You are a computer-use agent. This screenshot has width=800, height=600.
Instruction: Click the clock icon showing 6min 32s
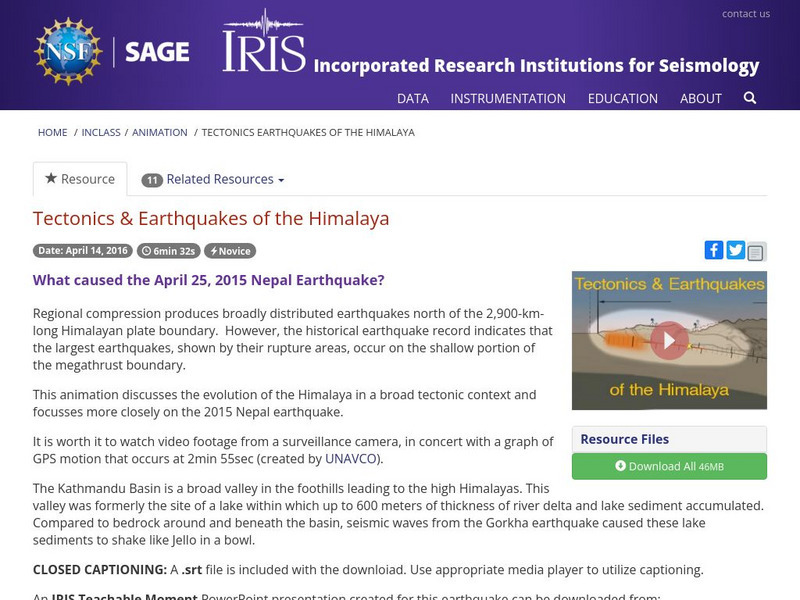coord(148,250)
